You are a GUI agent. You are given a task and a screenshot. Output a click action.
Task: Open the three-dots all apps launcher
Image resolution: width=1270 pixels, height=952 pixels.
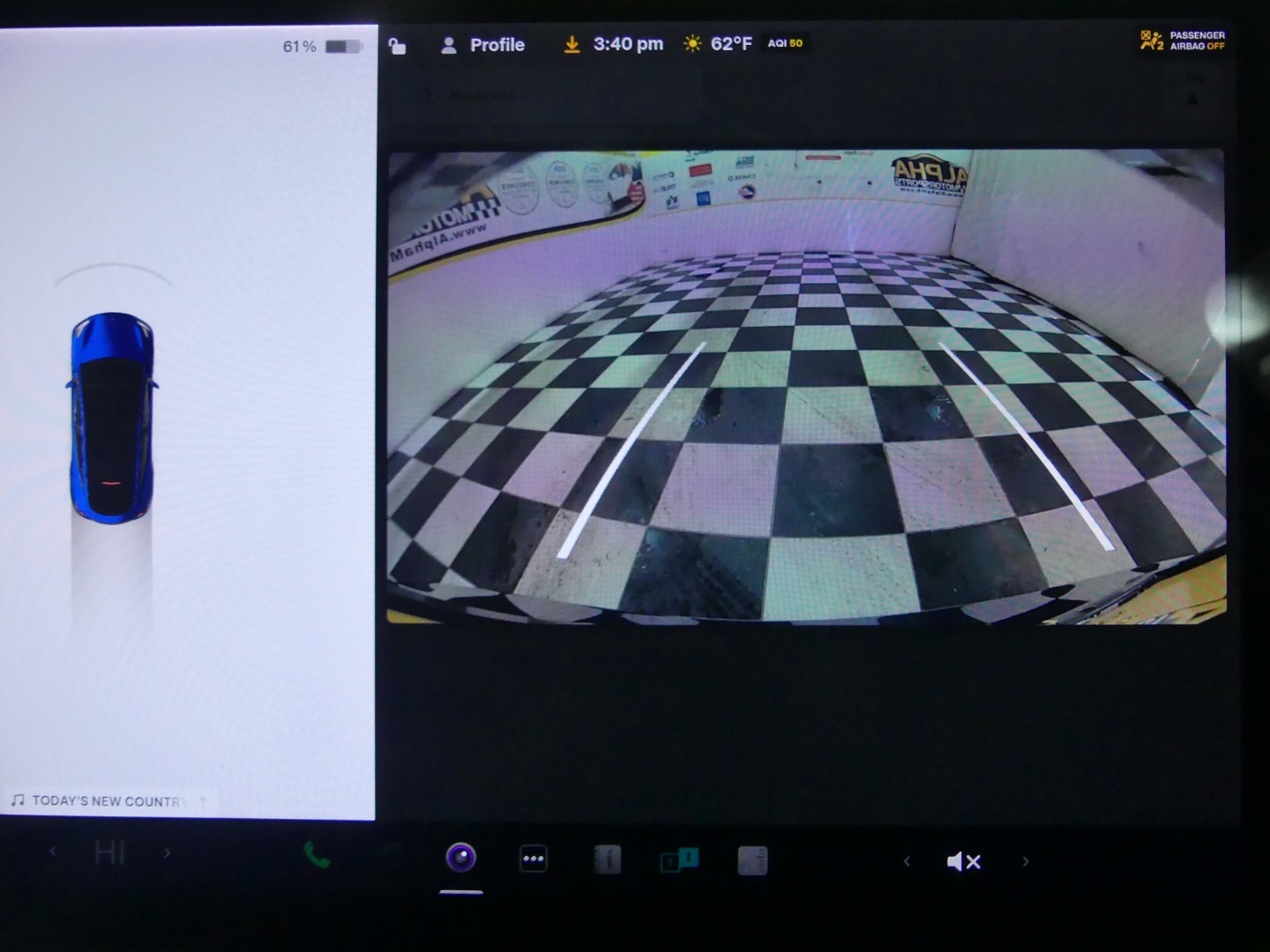pos(534,859)
